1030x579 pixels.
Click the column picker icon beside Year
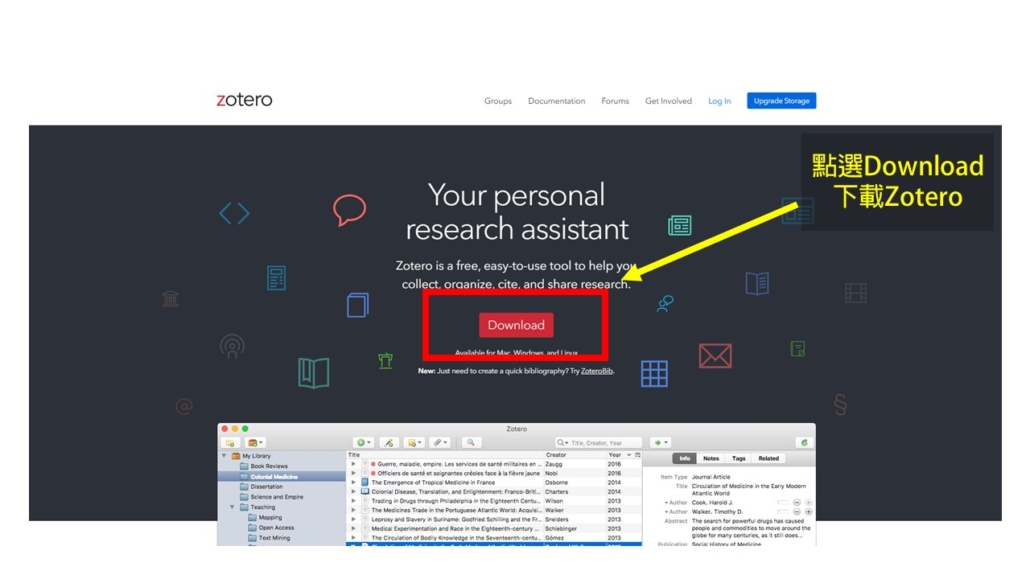638,455
